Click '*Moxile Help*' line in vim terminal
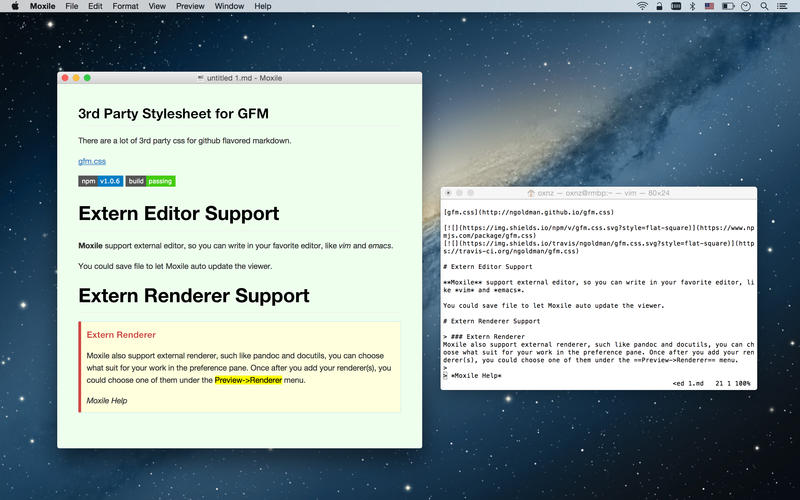Screen dimensions: 800x500 point(472,376)
